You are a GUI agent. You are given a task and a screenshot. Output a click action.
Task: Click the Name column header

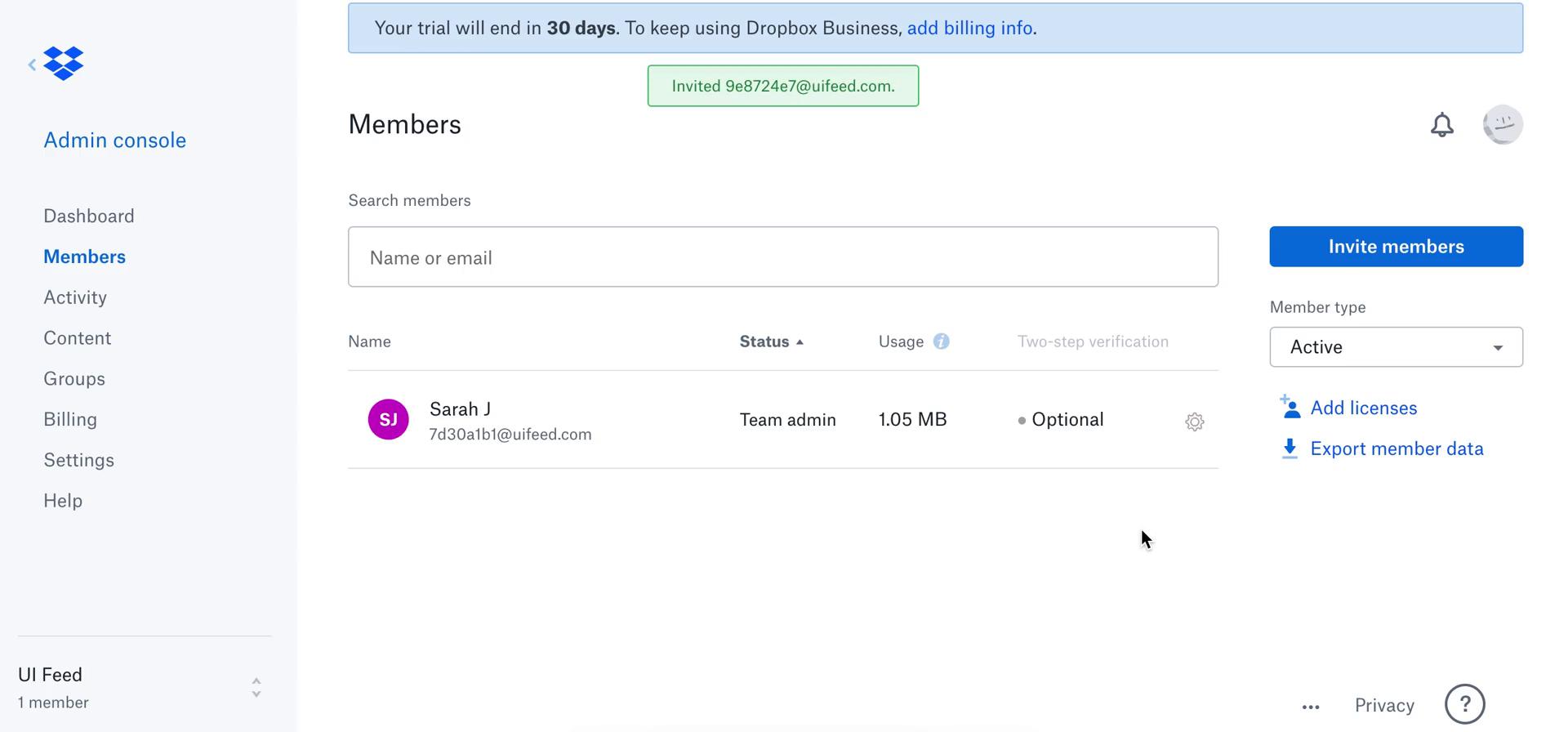[369, 341]
